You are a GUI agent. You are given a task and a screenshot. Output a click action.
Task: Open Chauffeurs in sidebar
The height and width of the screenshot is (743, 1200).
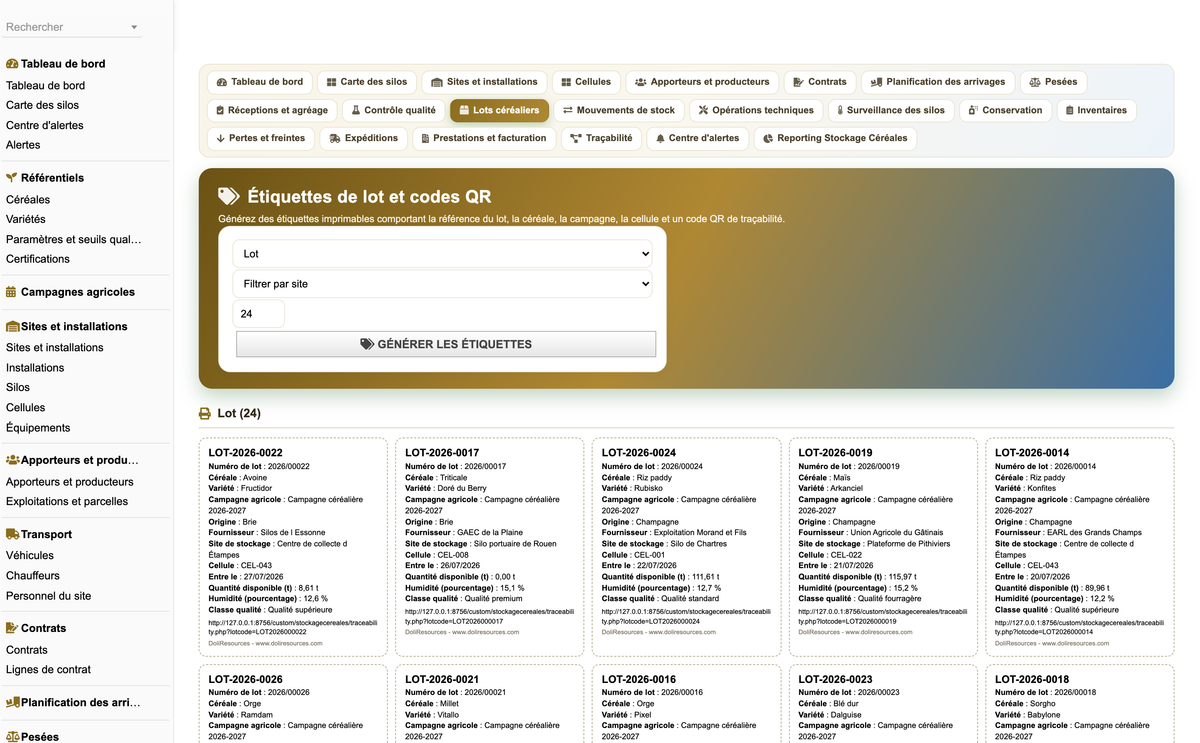point(33,576)
